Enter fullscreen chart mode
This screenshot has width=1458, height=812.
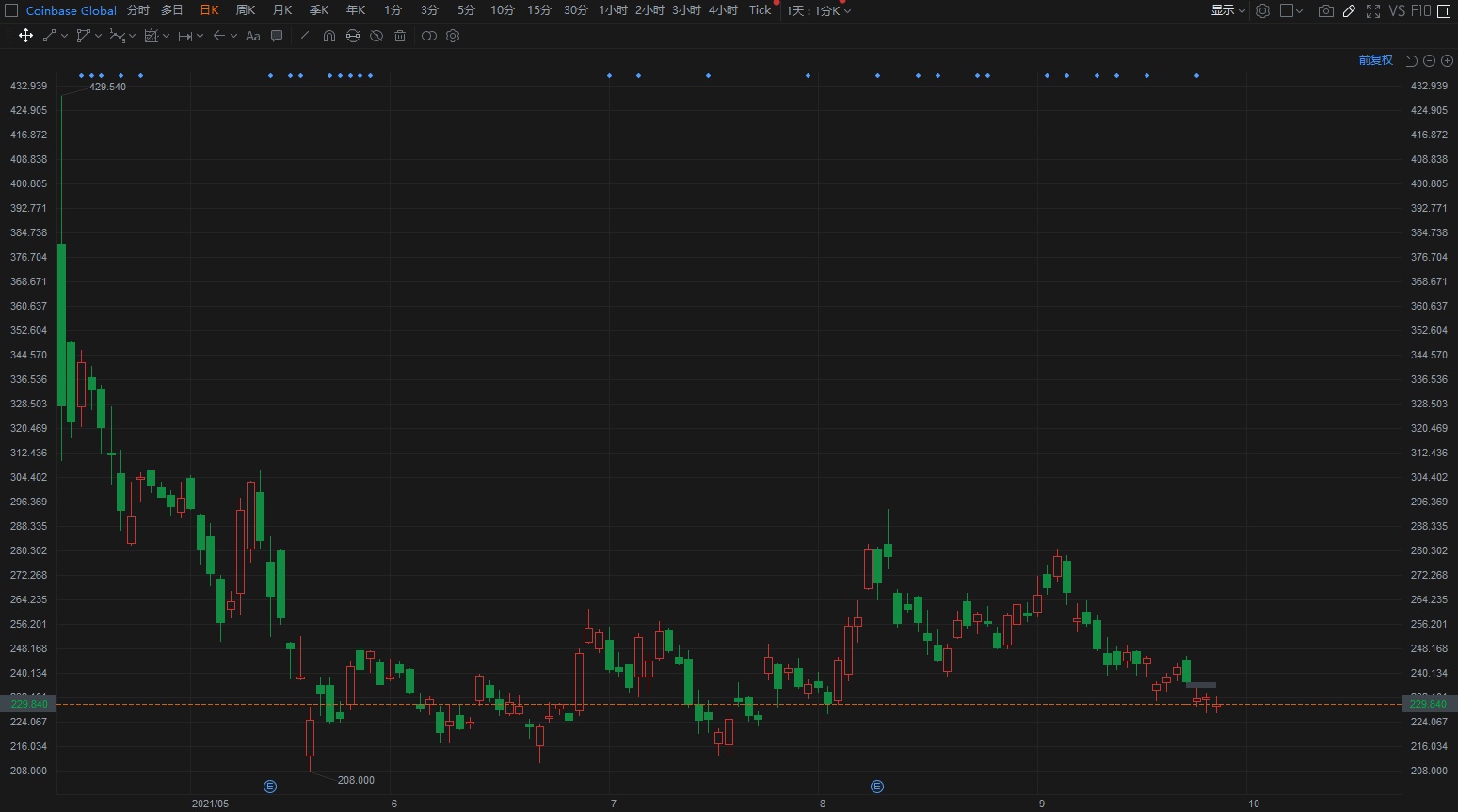(1373, 10)
